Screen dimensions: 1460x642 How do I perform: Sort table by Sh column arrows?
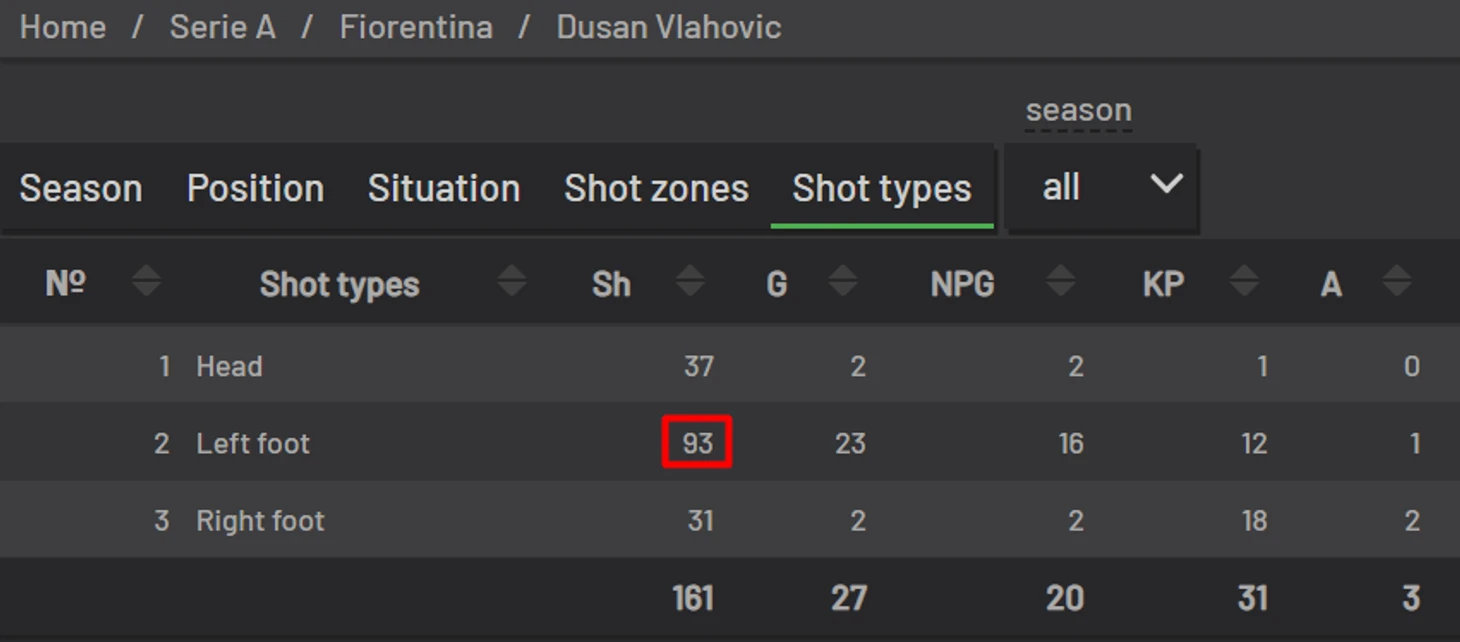[690, 283]
